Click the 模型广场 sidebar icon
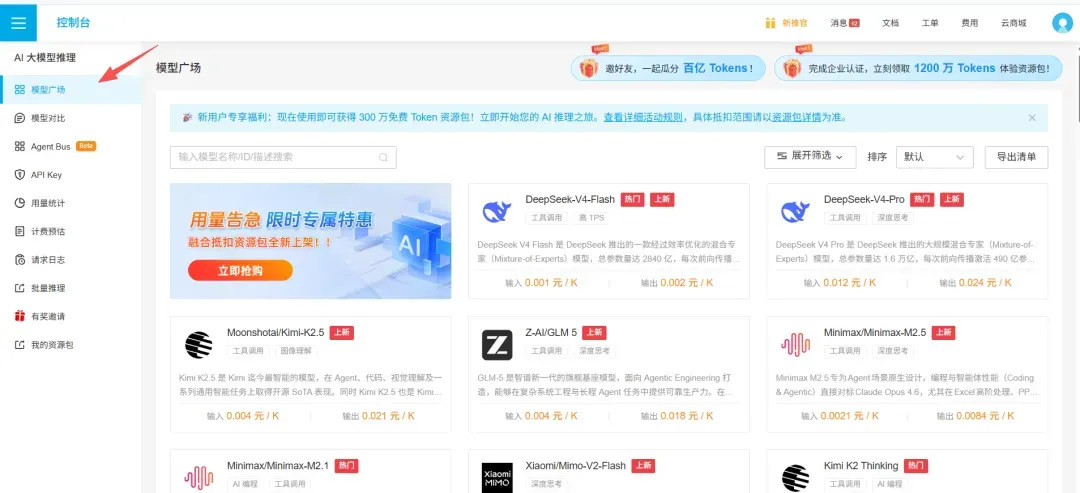The height and width of the screenshot is (493, 1080). click(x=20, y=90)
